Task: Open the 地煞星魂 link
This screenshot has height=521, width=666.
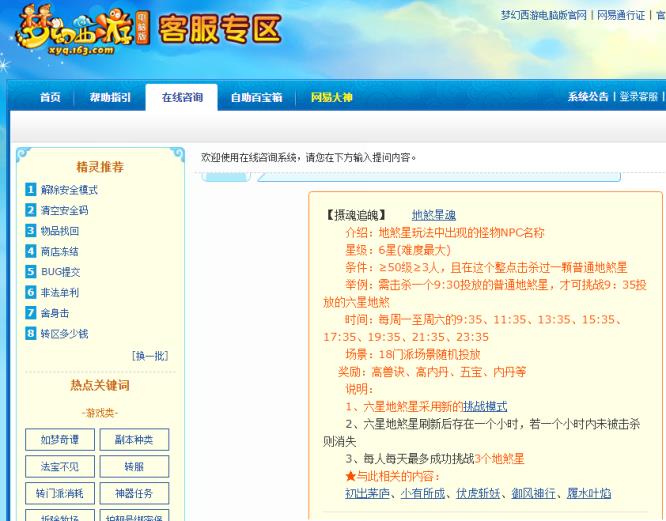Action: point(434,215)
